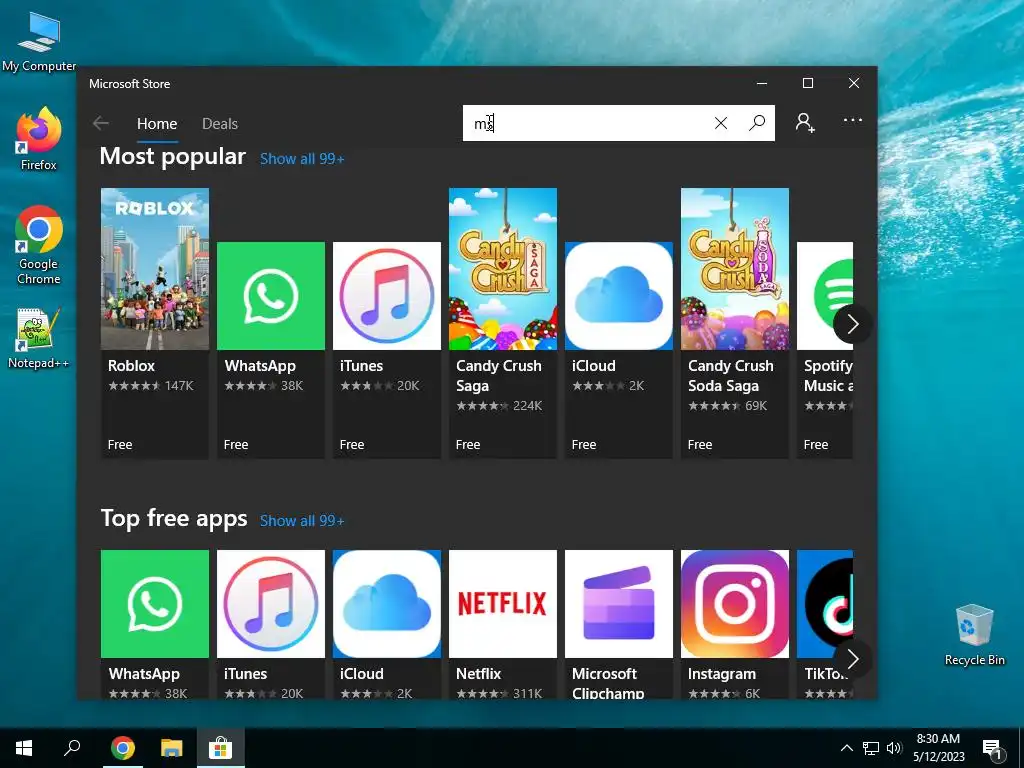Click the Roblox title text
Viewport: 1024px width, 768px height.
131,366
